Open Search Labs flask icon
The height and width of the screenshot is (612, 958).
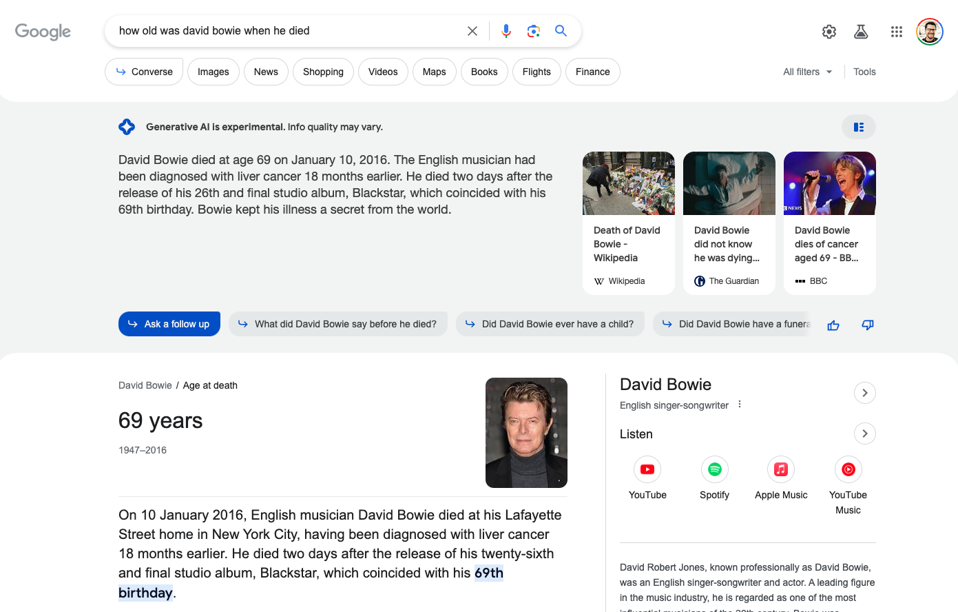pyautogui.click(x=861, y=32)
